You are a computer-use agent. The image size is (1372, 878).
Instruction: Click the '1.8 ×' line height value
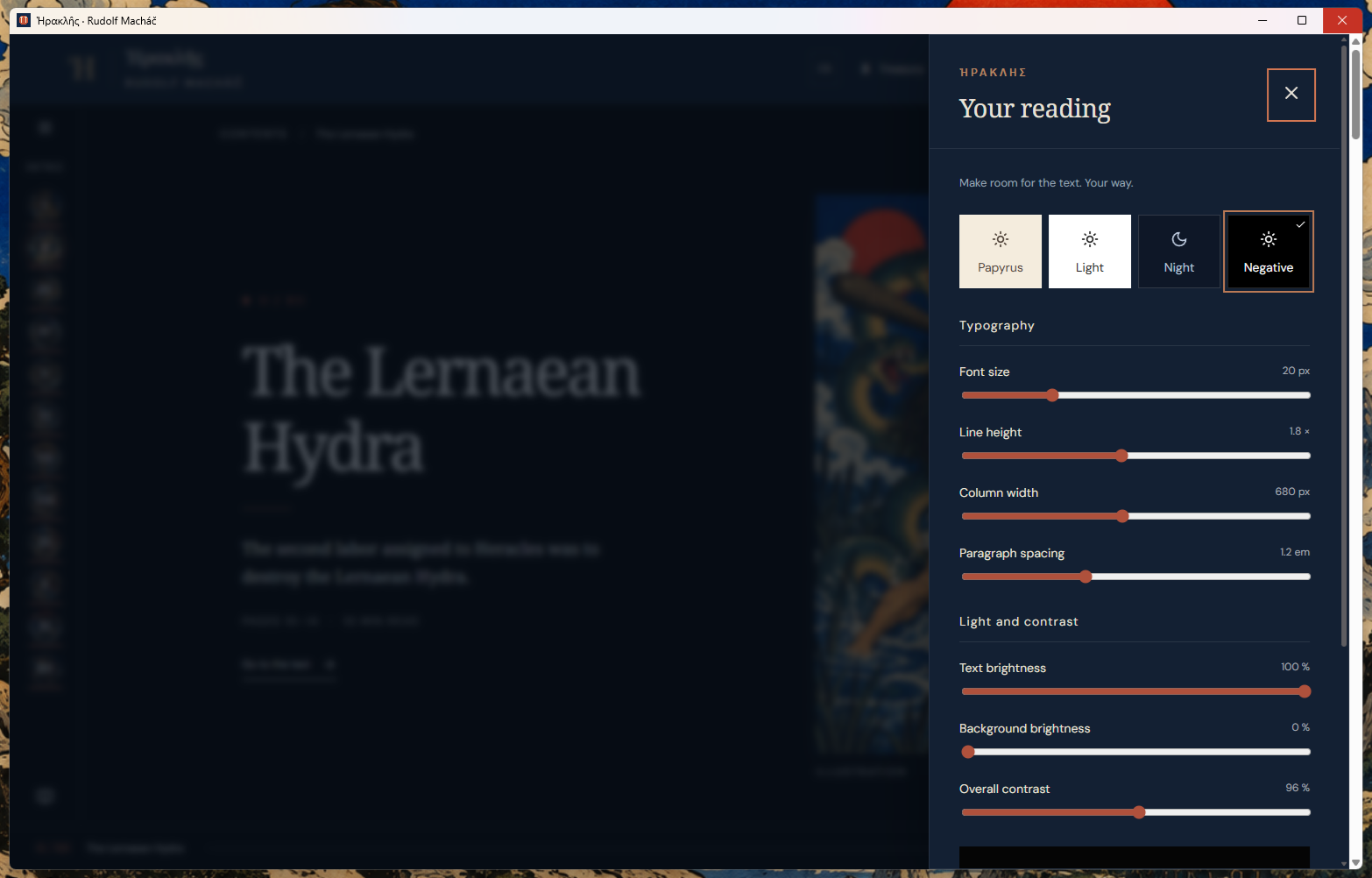click(1299, 431)
